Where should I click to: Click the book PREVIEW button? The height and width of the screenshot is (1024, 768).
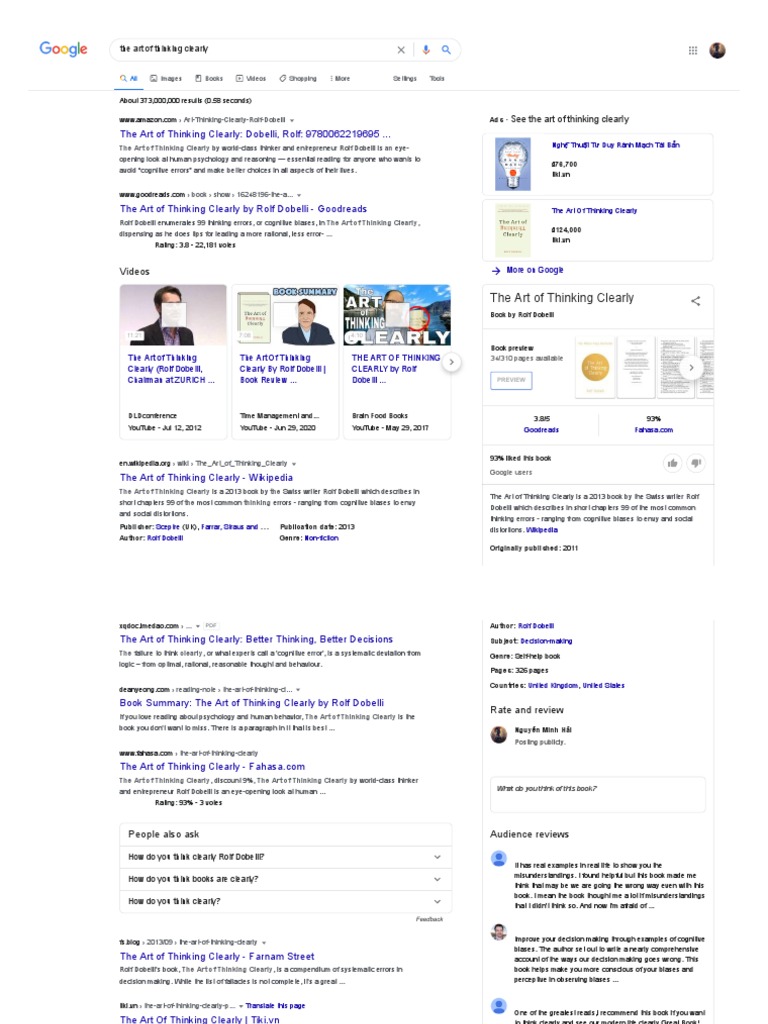pos(511,380)
